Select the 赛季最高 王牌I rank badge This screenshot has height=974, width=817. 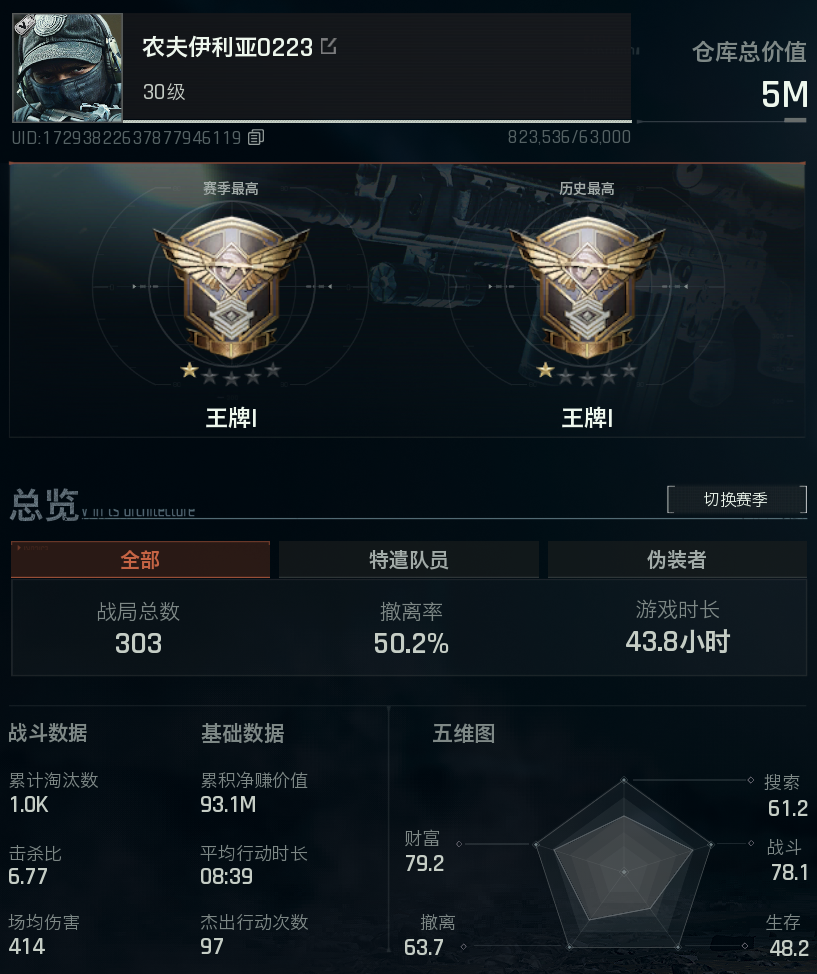(231, 287)
